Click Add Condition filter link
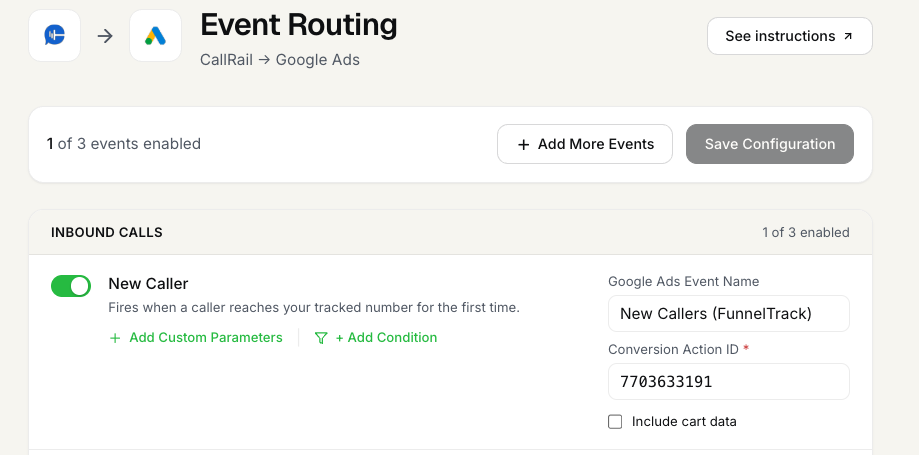Image resolution: width=919 pixels, height=455 pixels. [x=376, y=338]
